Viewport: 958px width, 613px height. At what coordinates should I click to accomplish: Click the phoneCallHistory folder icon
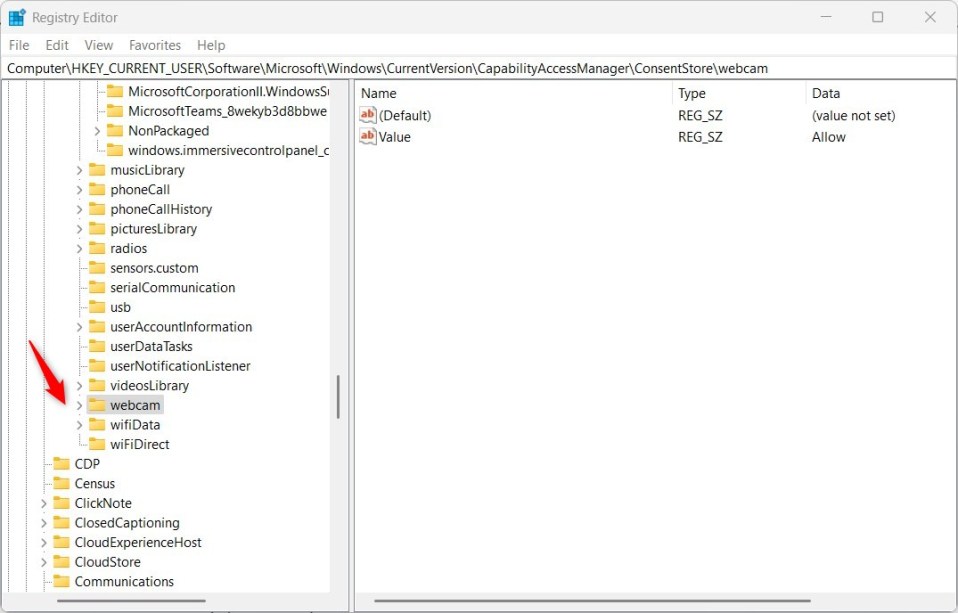(97, 209)
